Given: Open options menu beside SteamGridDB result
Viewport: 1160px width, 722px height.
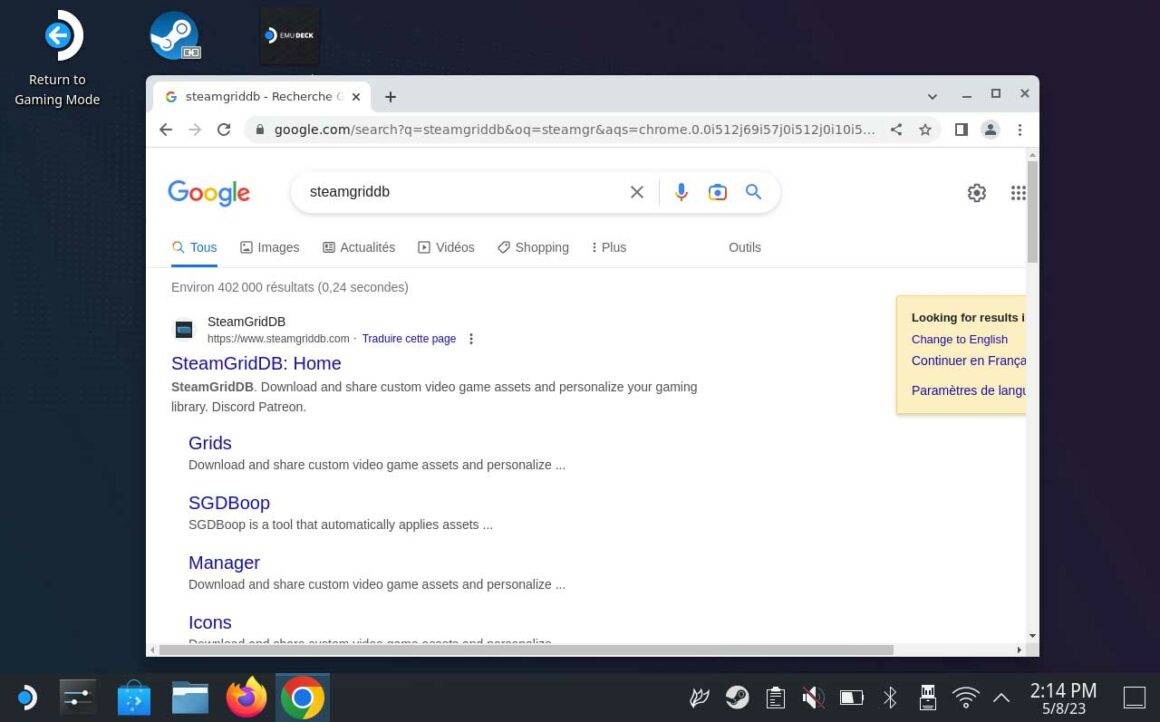Looking at the screenshot, I should tap(471, 339).
